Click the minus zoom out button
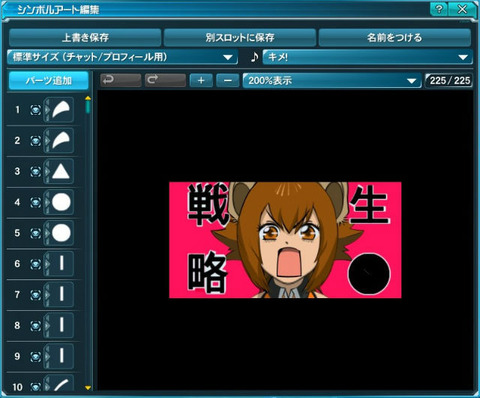The height and width of the screenshot is (398, 480). (x=228, y=80)
